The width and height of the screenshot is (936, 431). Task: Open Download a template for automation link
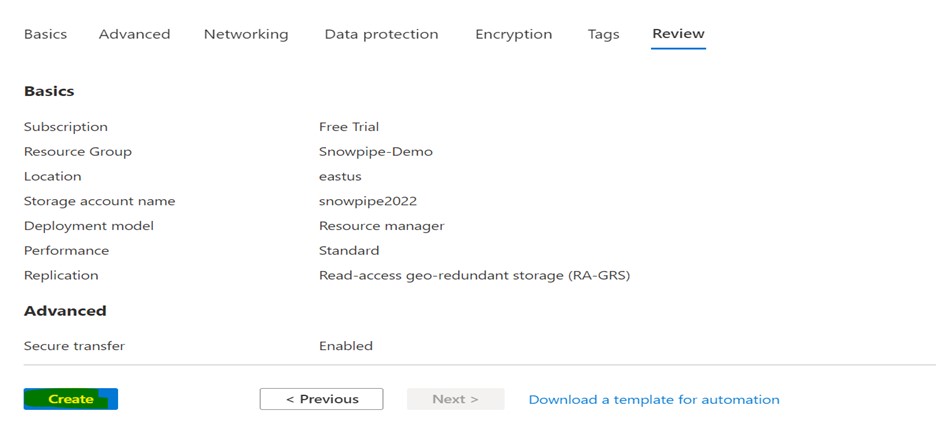click(x=653, y=399)
